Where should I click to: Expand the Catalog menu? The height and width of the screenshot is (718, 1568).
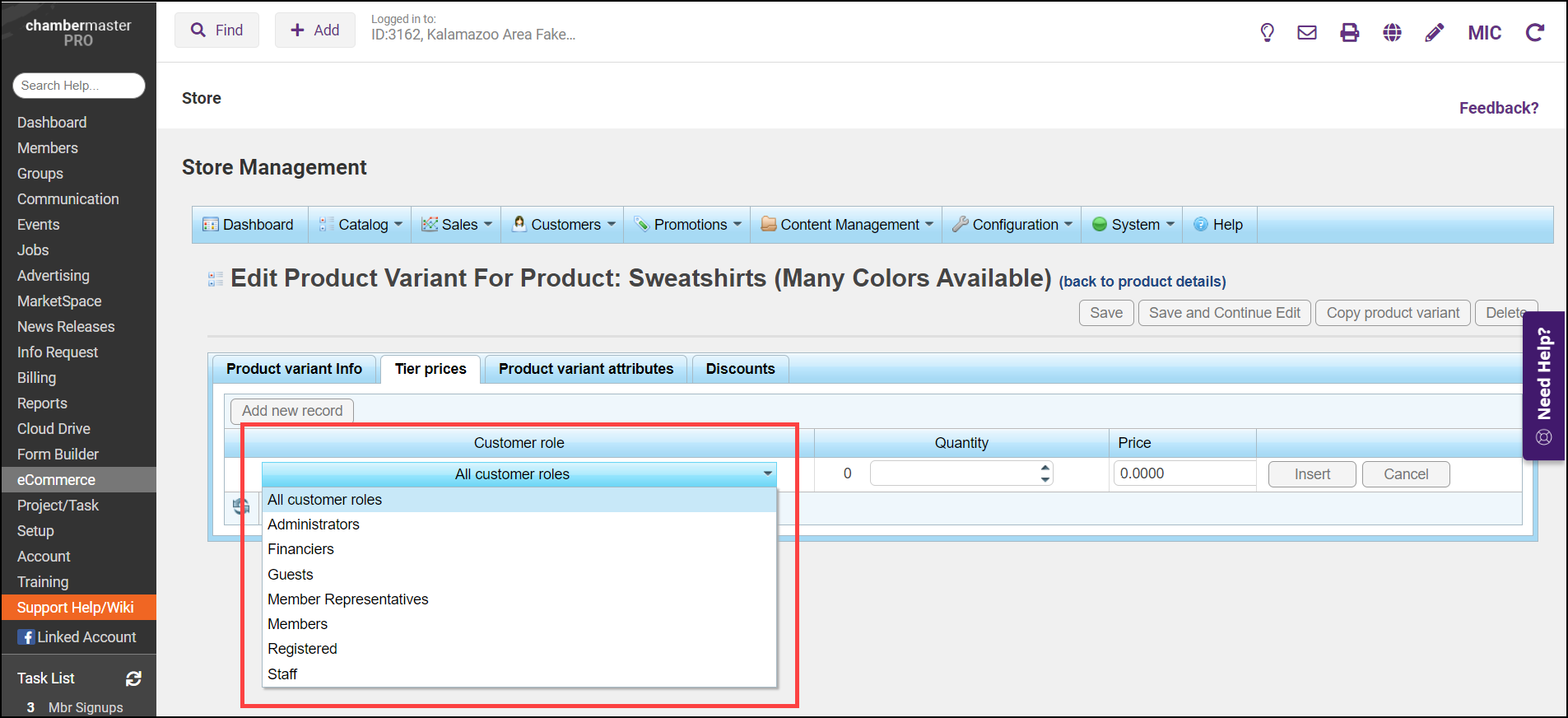point(363,225)
